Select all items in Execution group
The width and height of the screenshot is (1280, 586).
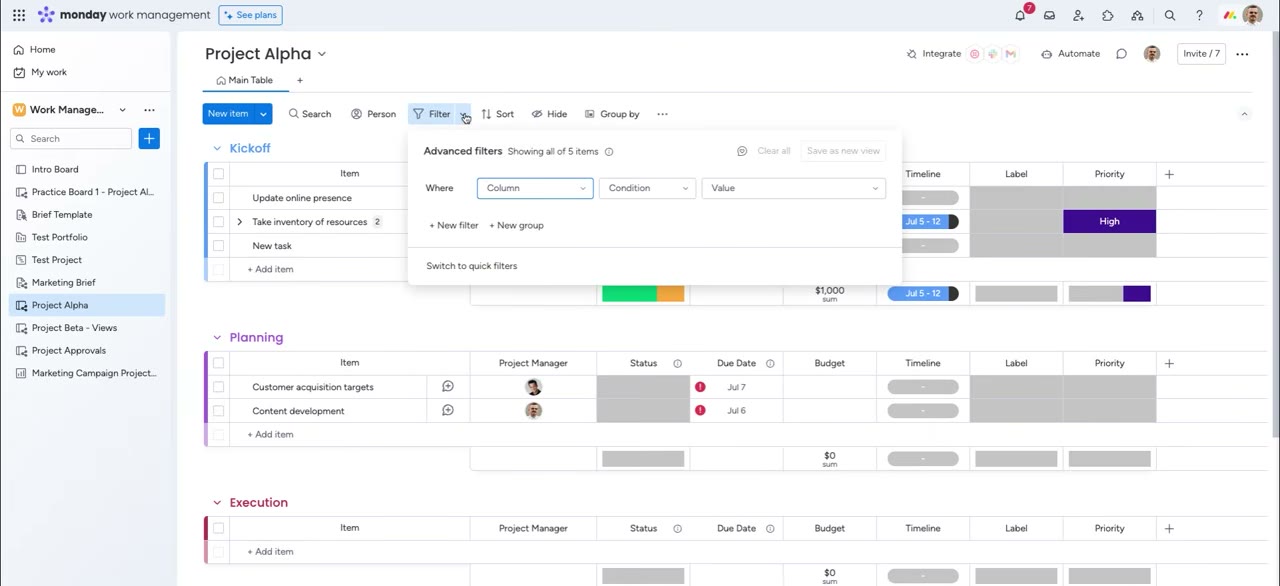click(x=218, y=528)
